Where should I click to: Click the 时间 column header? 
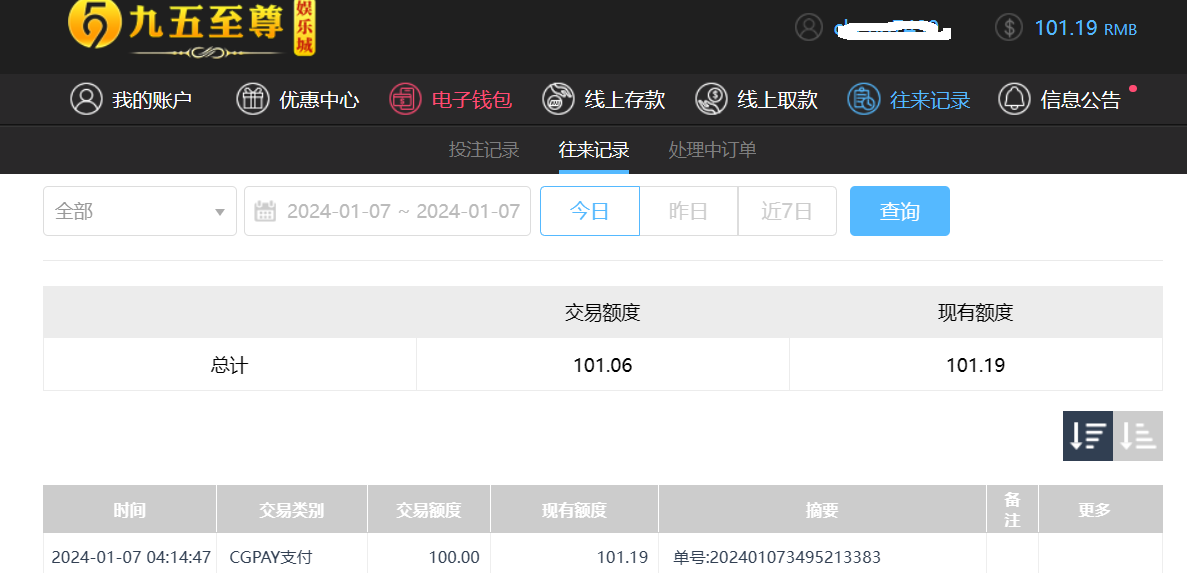pos(129,509)
